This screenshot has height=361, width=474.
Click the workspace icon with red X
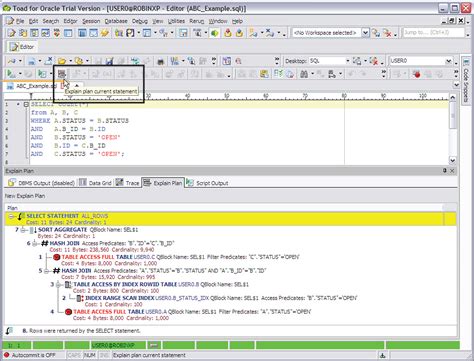click(x=387, y=33)
